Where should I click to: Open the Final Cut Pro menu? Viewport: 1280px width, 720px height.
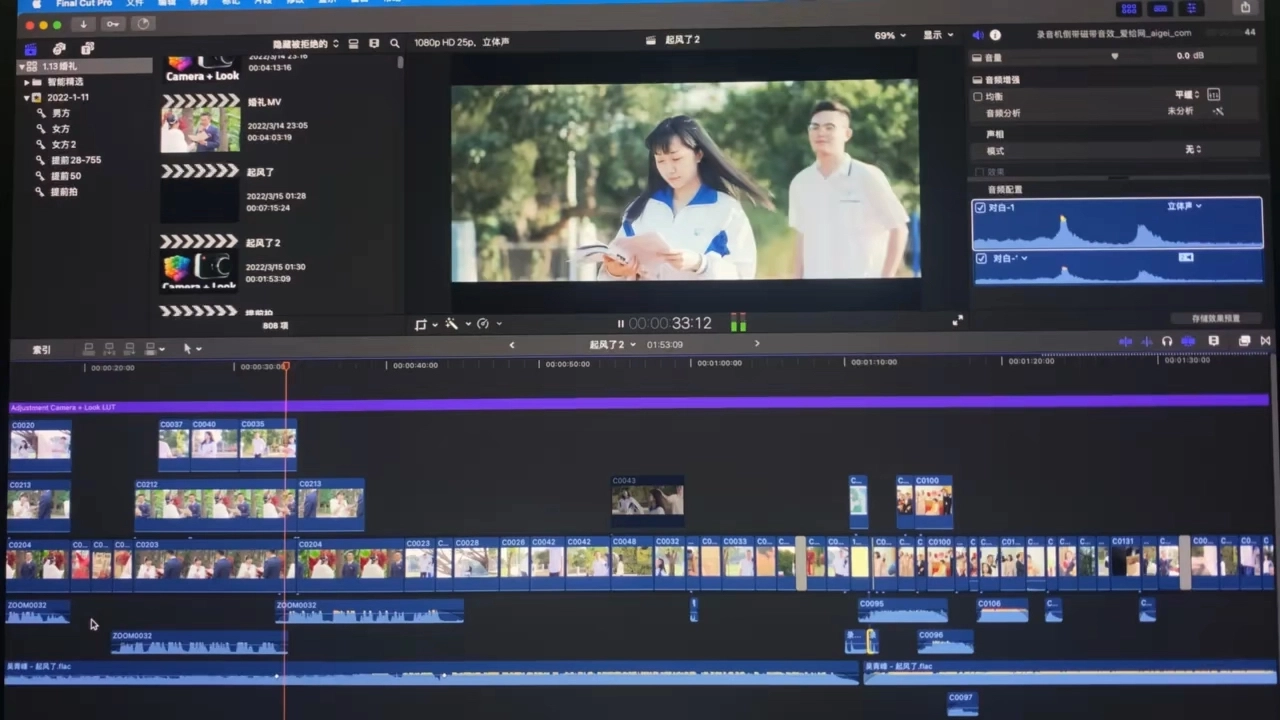(83, 4)
